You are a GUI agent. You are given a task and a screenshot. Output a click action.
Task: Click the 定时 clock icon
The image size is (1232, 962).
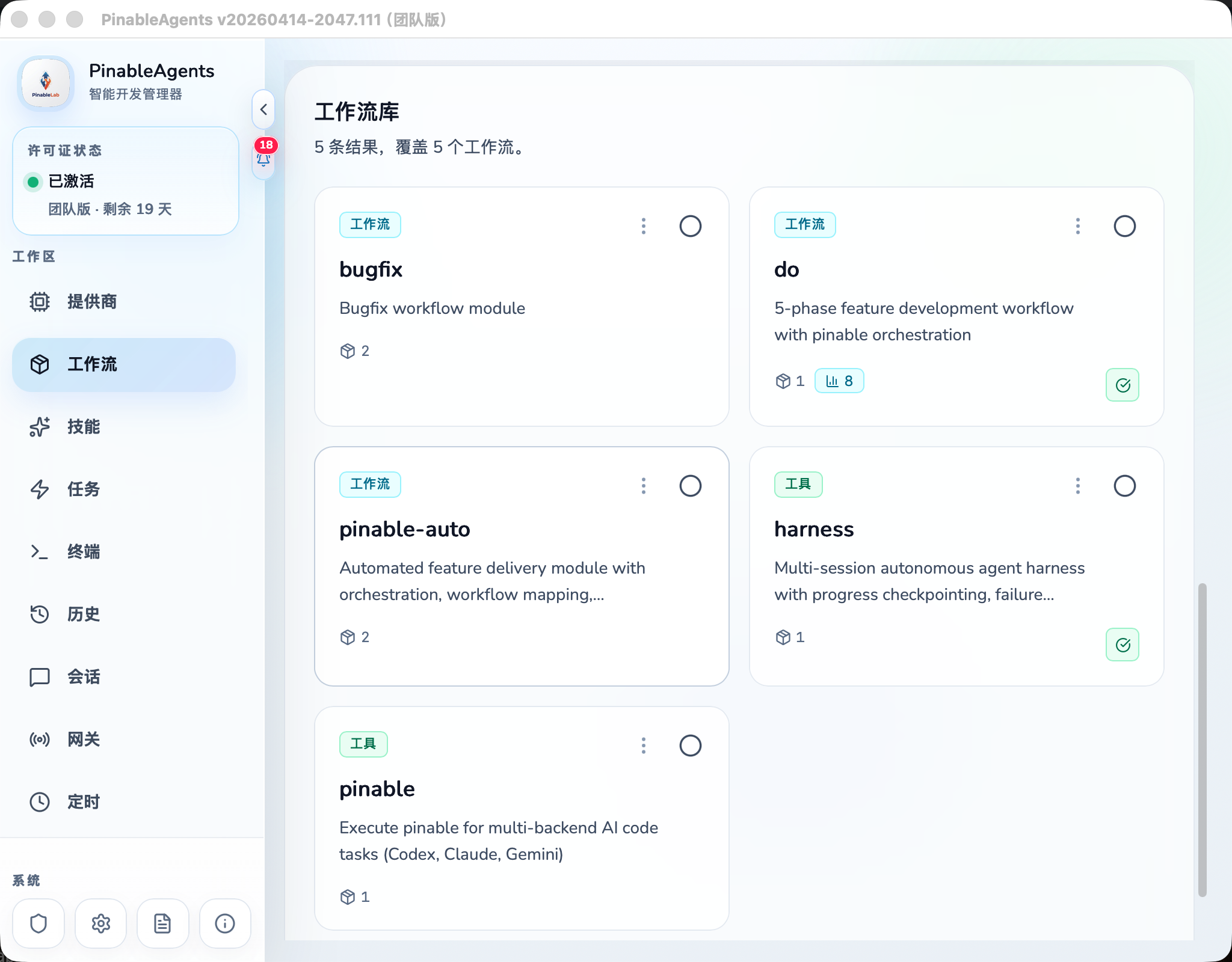(40, 802)
